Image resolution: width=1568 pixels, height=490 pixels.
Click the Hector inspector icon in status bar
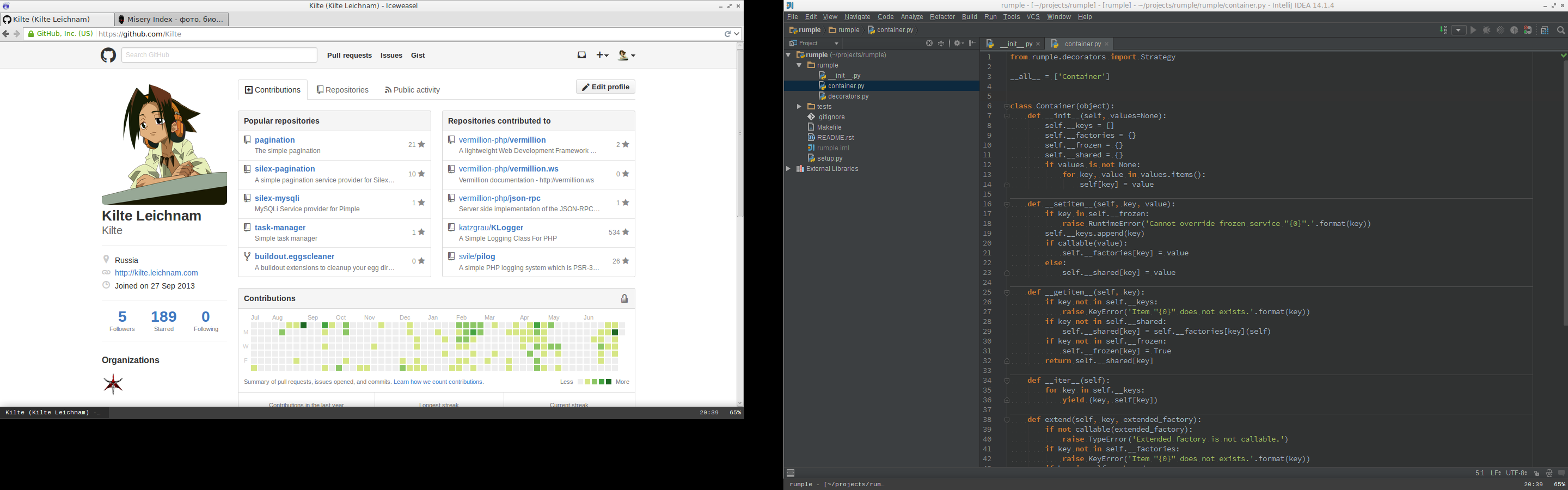(x=1549, y=473)
